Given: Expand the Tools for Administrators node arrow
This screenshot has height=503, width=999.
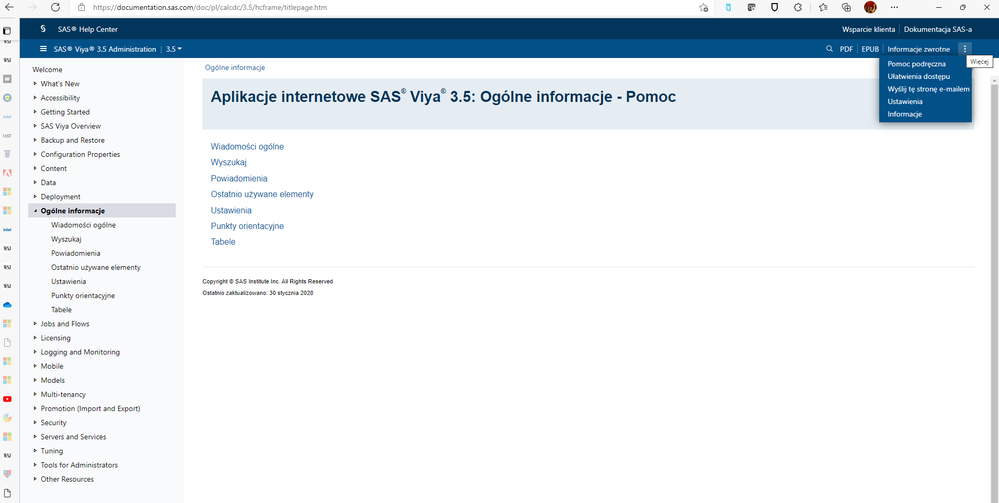Looking at the screenshot, I should 36,465.
